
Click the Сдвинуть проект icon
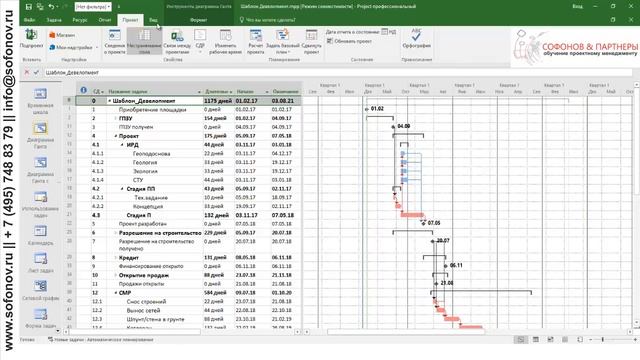pyautogui.click(x=311, y=42)
